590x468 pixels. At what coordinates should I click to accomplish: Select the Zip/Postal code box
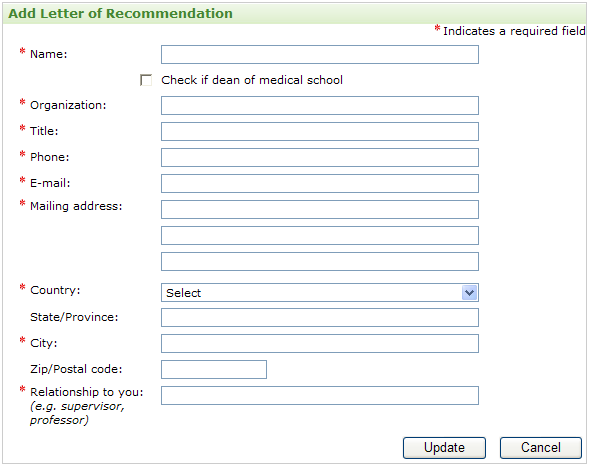pos(214,369)
